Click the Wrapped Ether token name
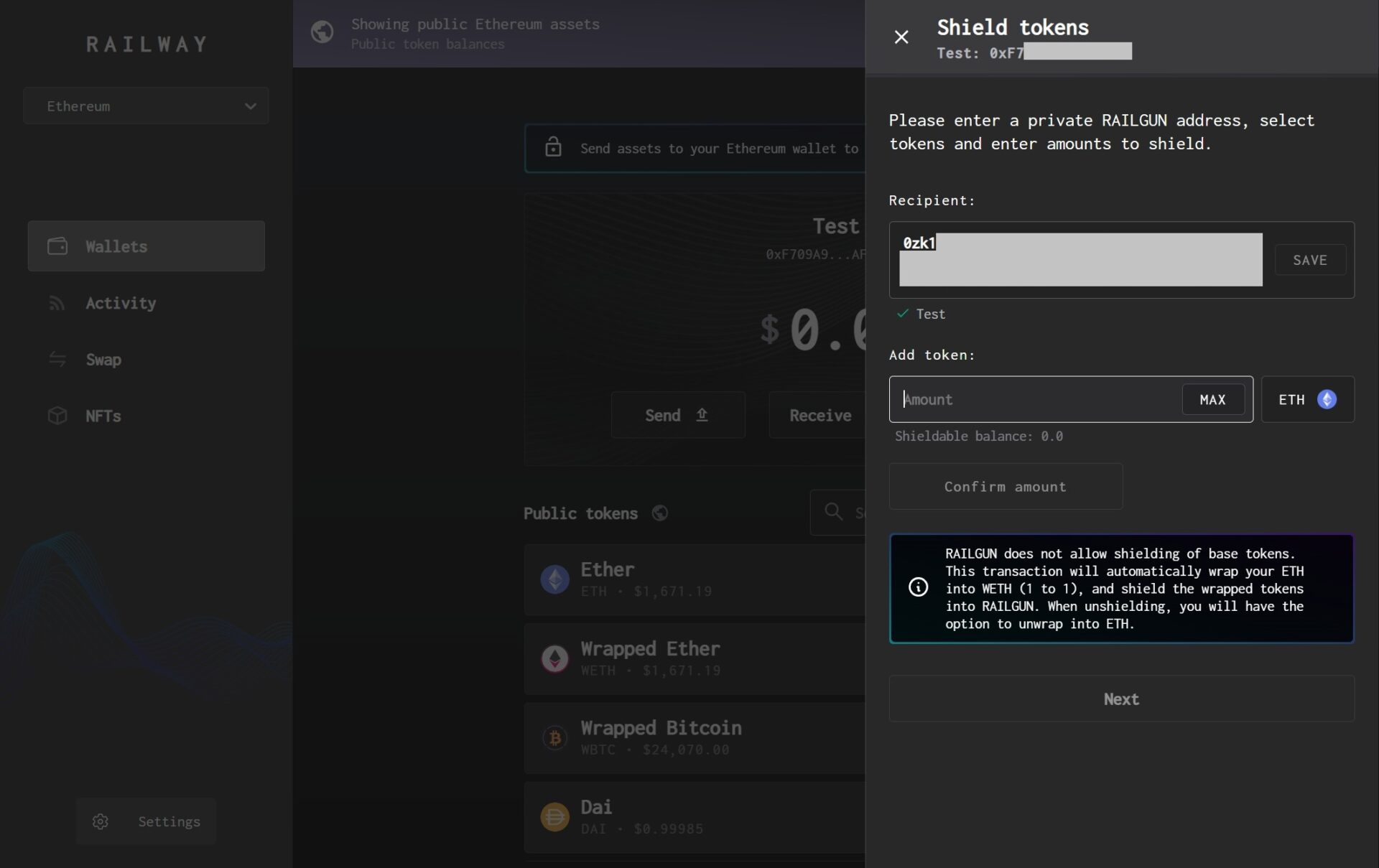The image size is (1379, 868). point(650,649)
